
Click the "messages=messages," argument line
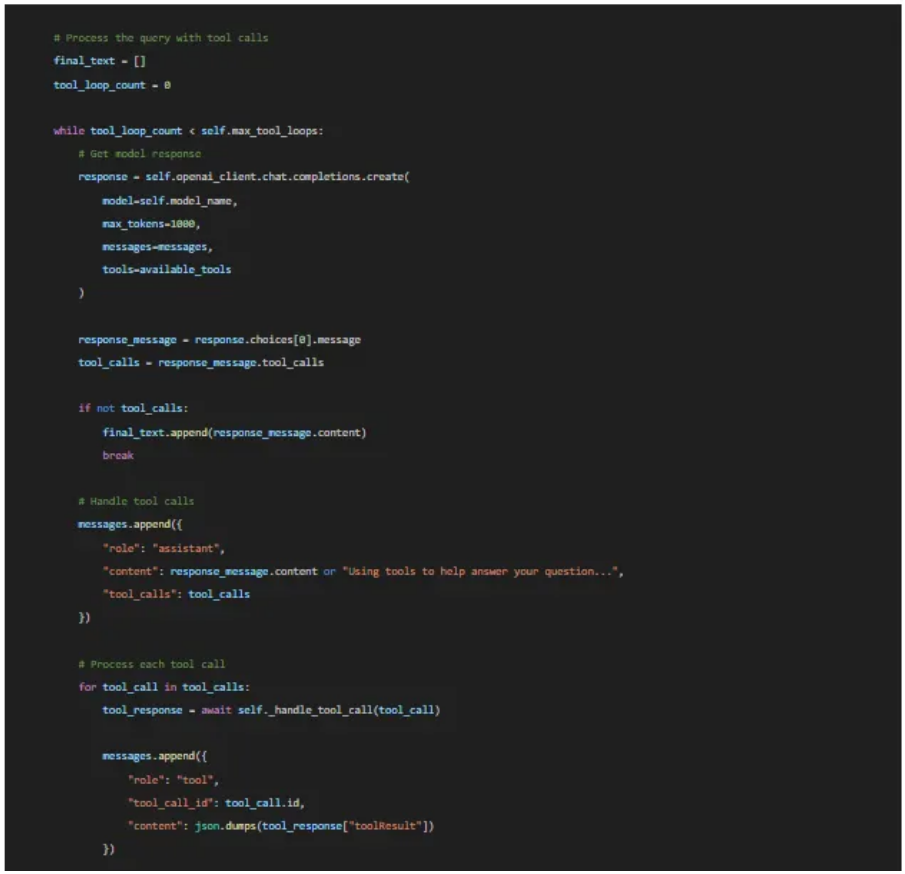coord(157,246)
